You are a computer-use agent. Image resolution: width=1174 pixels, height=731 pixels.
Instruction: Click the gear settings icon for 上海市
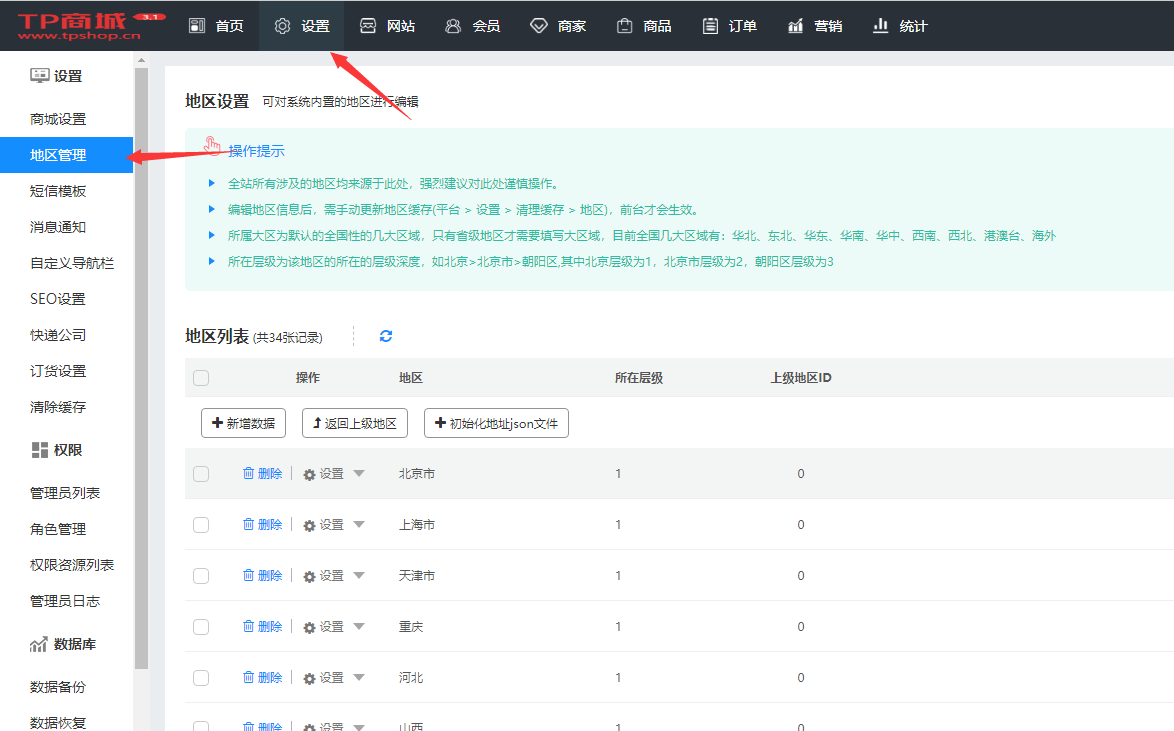[x=309, y=525]
